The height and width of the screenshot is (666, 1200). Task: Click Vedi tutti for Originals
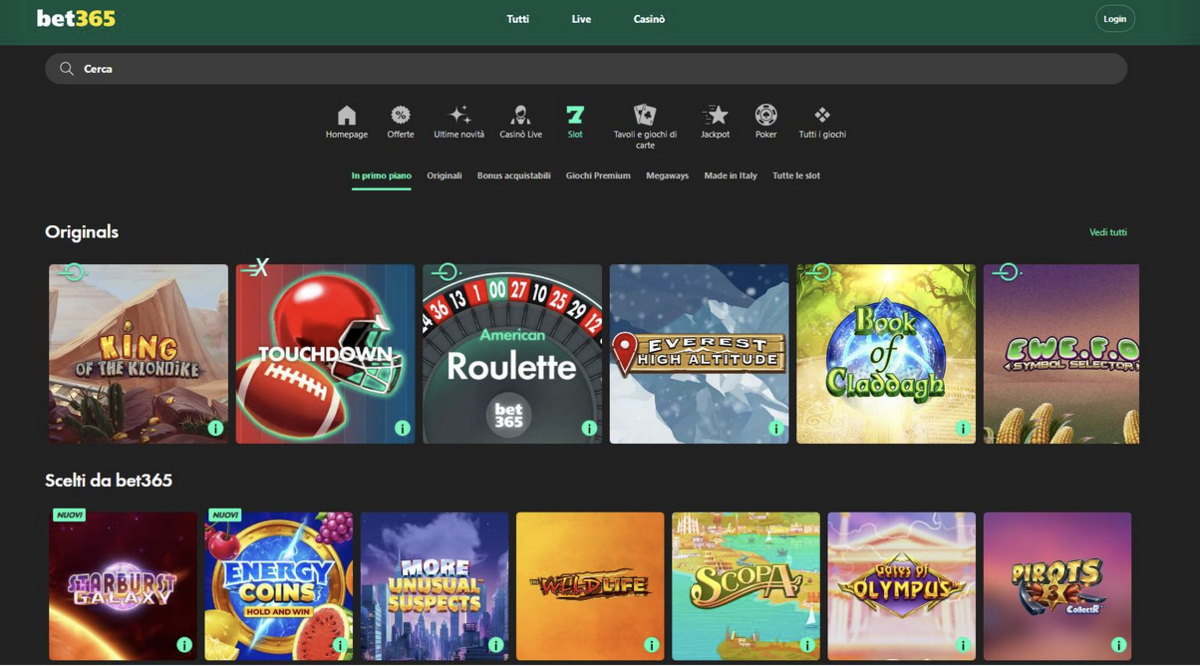pyautogui.click(x=1108, y=232)
